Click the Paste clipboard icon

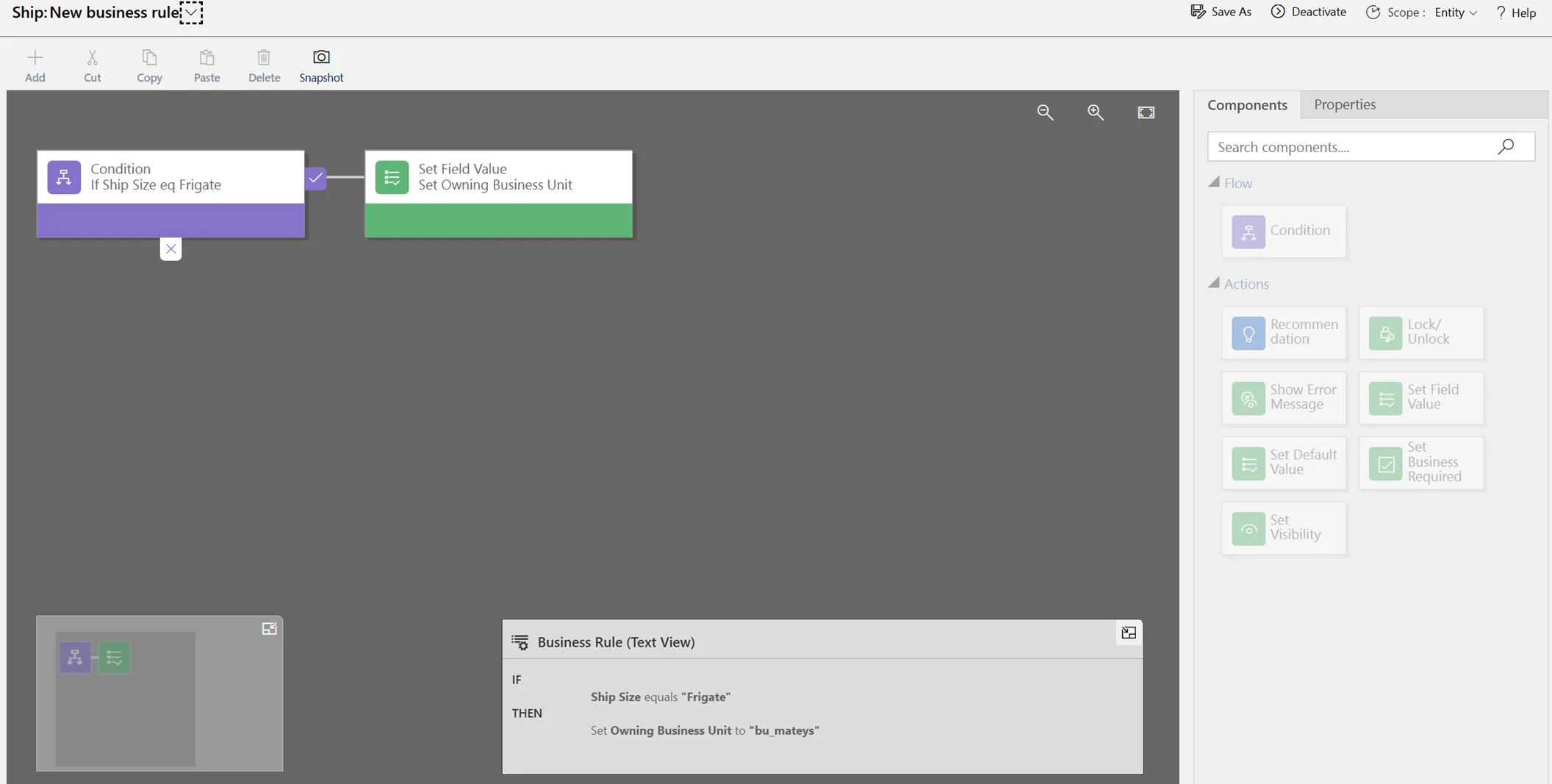click(x=206, y=58)
